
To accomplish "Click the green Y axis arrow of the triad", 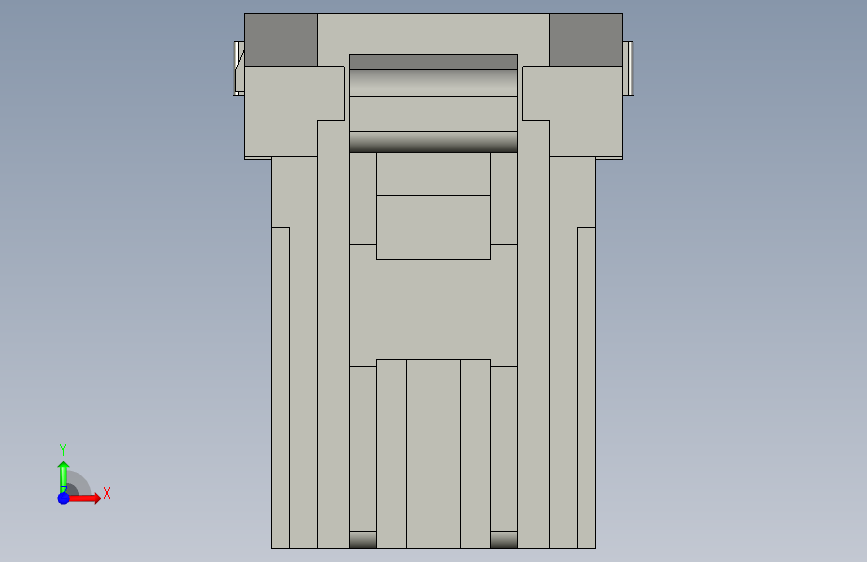I will (x=64, y=477).
